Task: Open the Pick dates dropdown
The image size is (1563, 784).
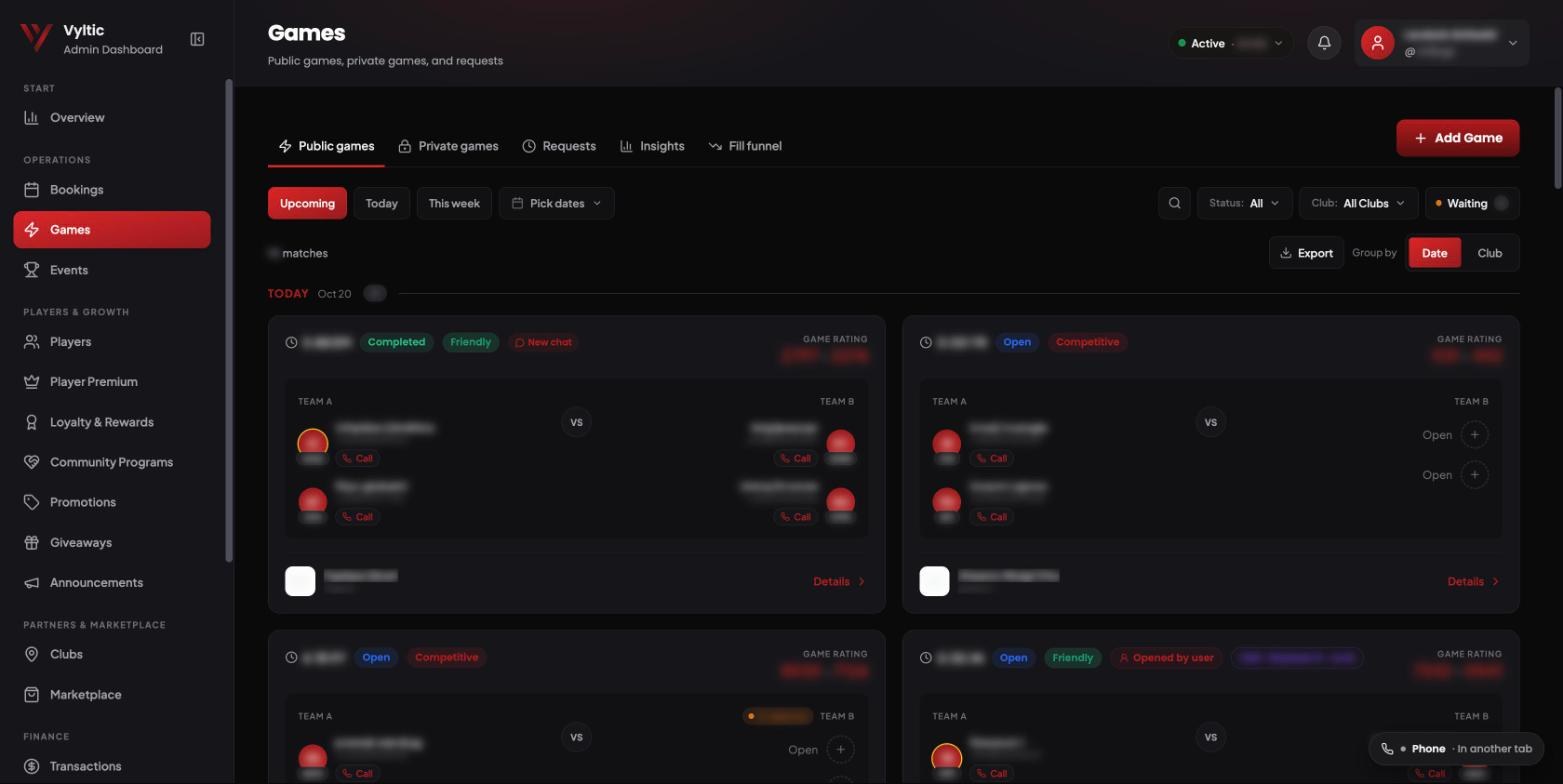Action: click(x=556, y=203)
